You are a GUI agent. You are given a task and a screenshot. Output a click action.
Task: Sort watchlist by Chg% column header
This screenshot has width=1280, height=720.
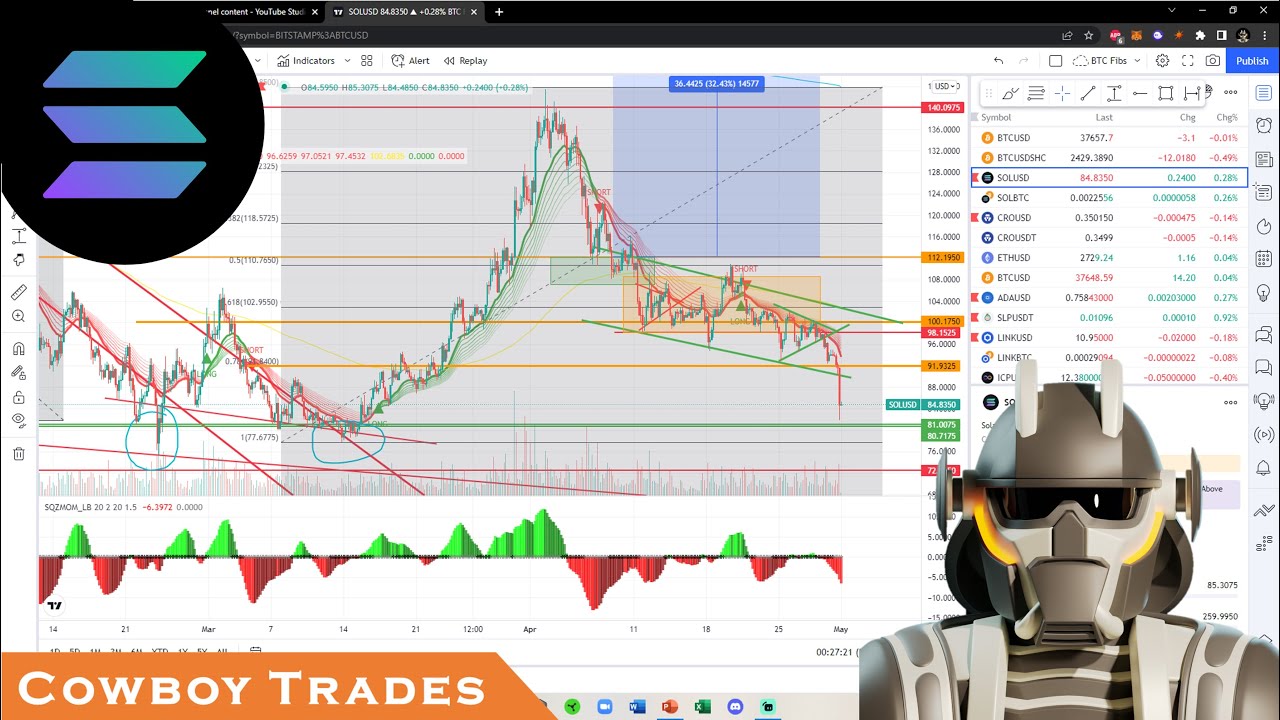coord(1228,117)
